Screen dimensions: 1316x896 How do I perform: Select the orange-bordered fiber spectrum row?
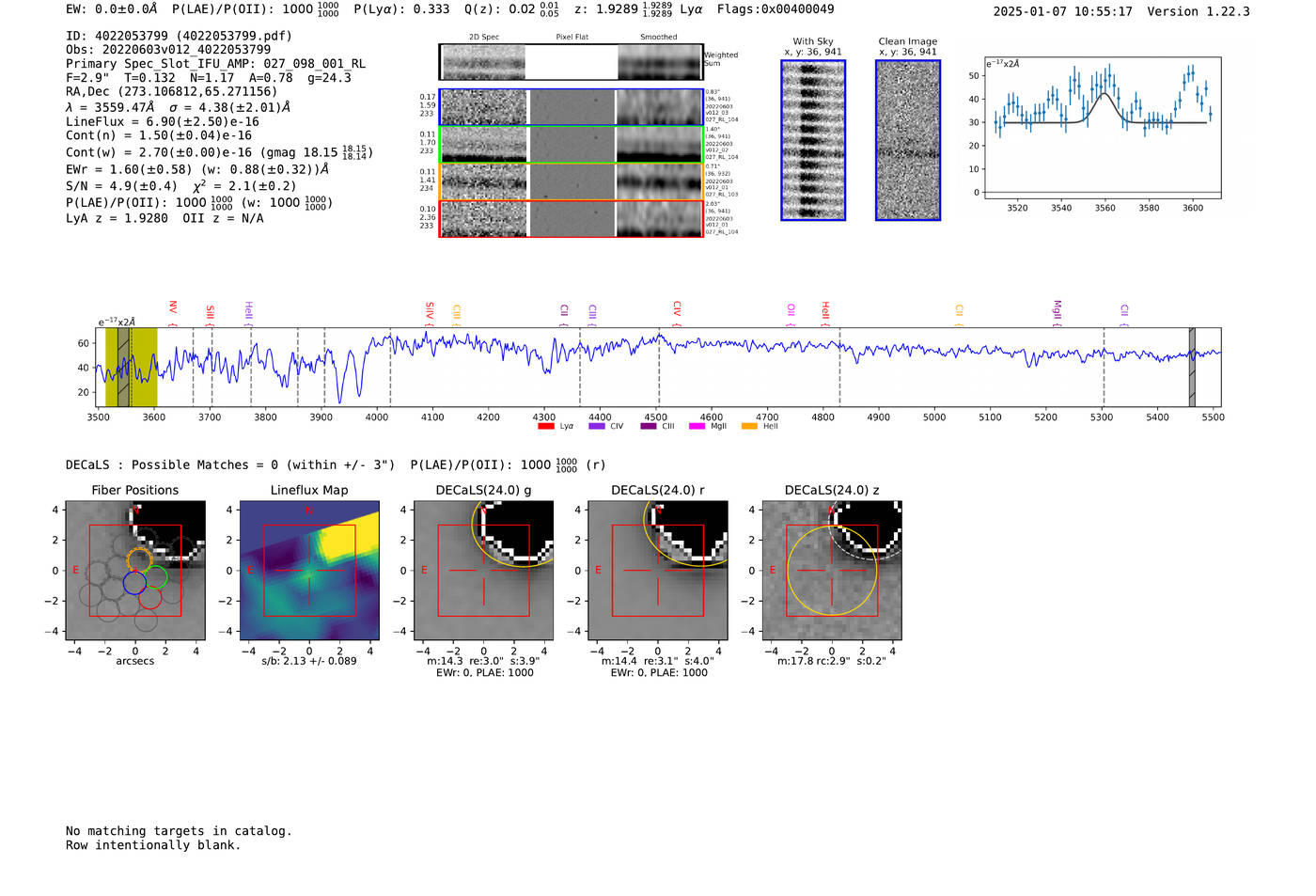coord(572,181)
